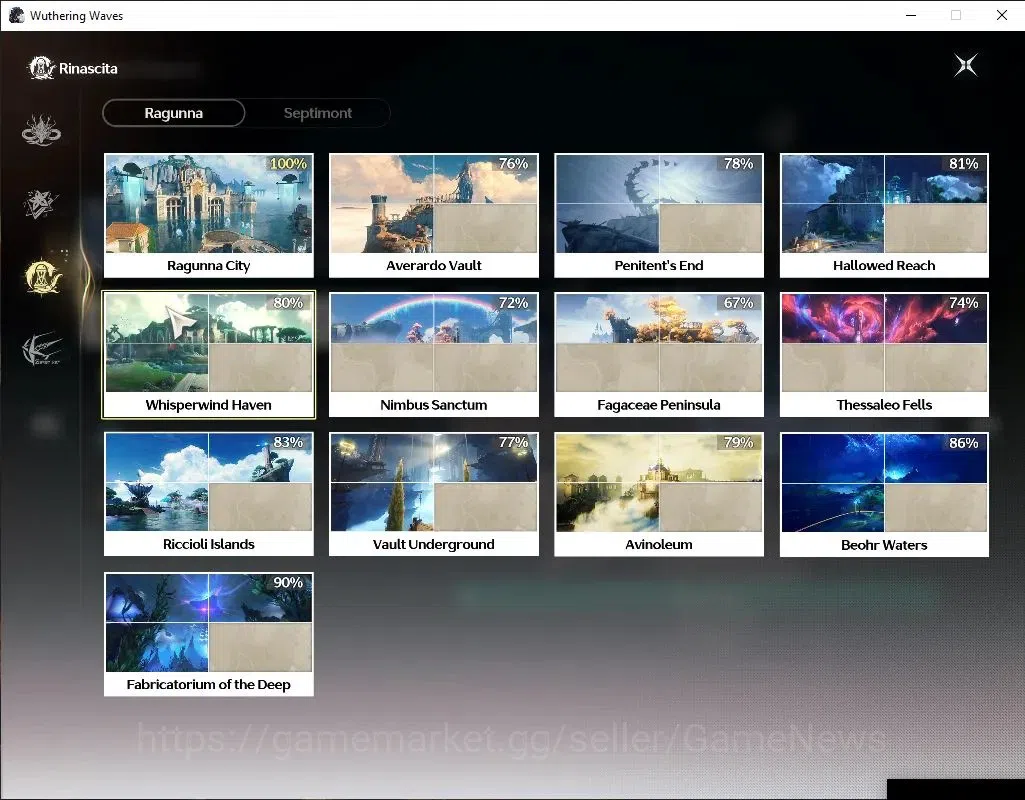Select the second region emblem in sidebar
1025x800 pixels.
pos(41,204)
